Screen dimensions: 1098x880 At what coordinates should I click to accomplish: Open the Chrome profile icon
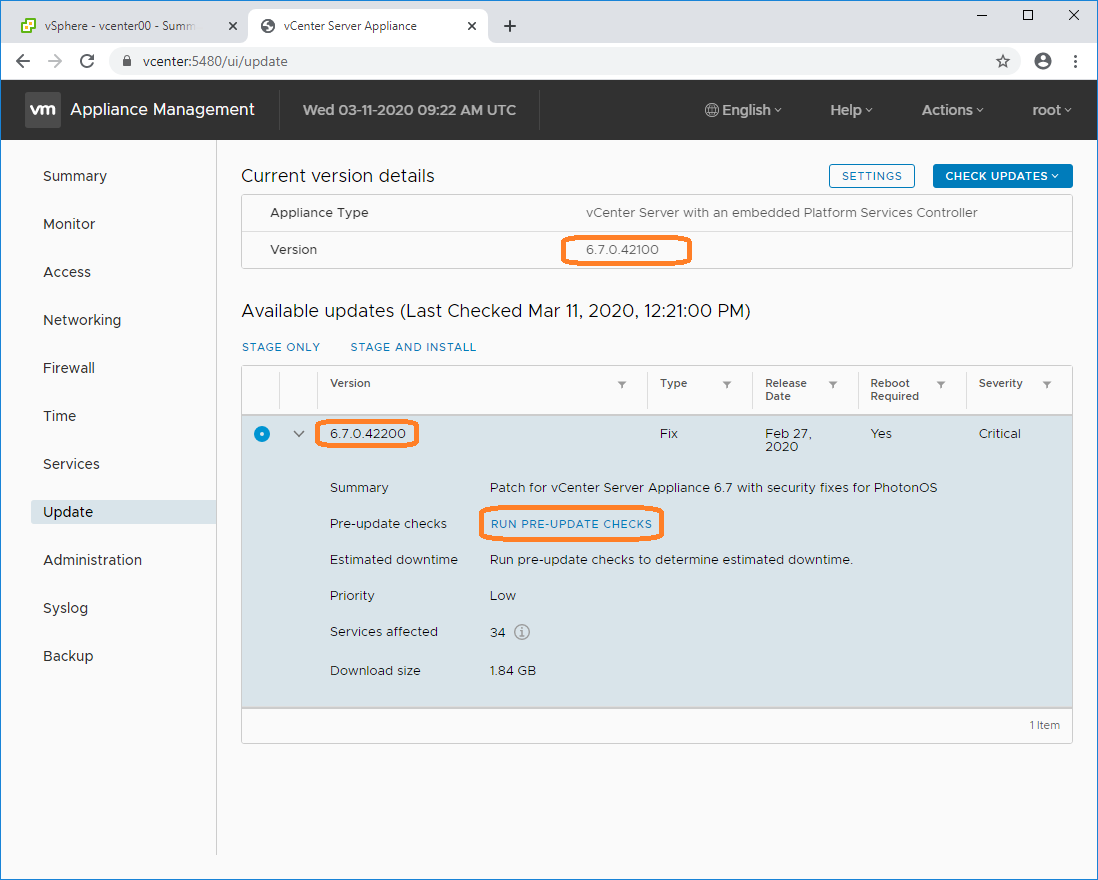tap(1043, 61)
